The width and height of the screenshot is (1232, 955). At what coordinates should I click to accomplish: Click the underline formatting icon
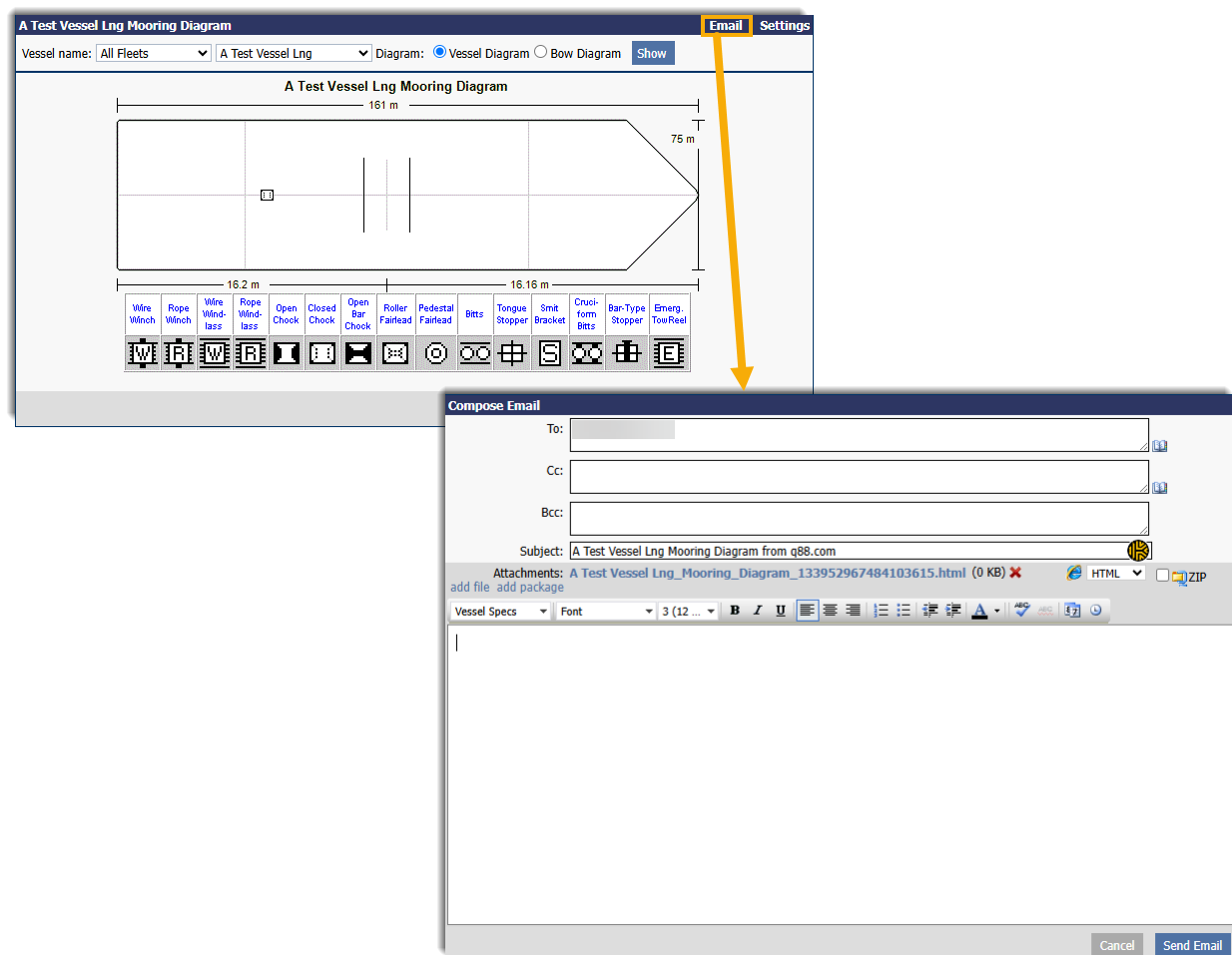click(781, 611)
